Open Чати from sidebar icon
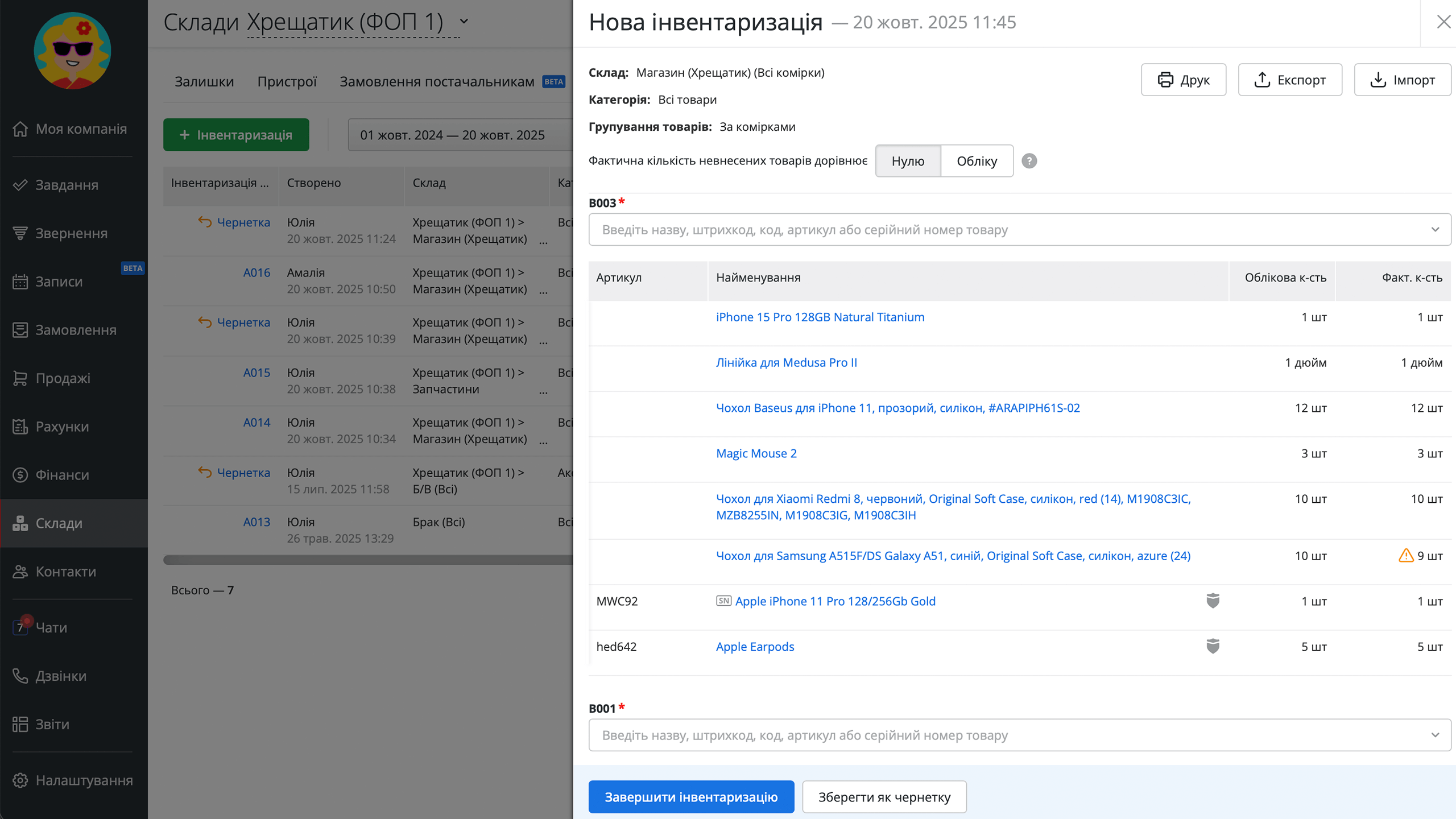 pos(20,627)
